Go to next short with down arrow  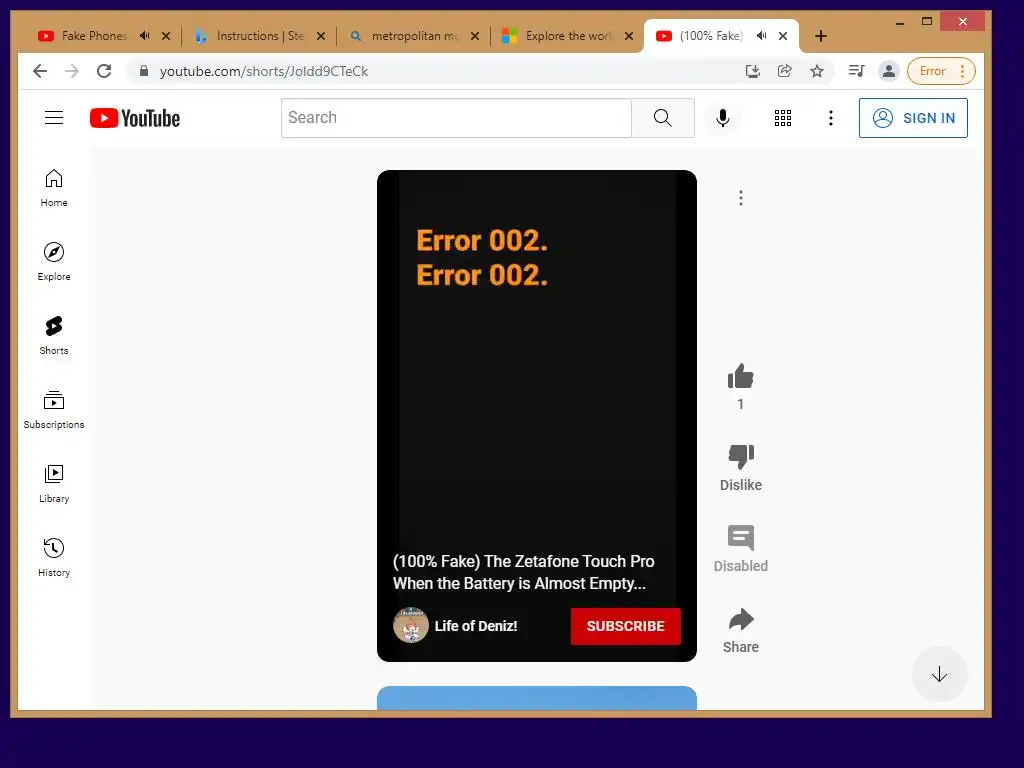coord(939,674)
